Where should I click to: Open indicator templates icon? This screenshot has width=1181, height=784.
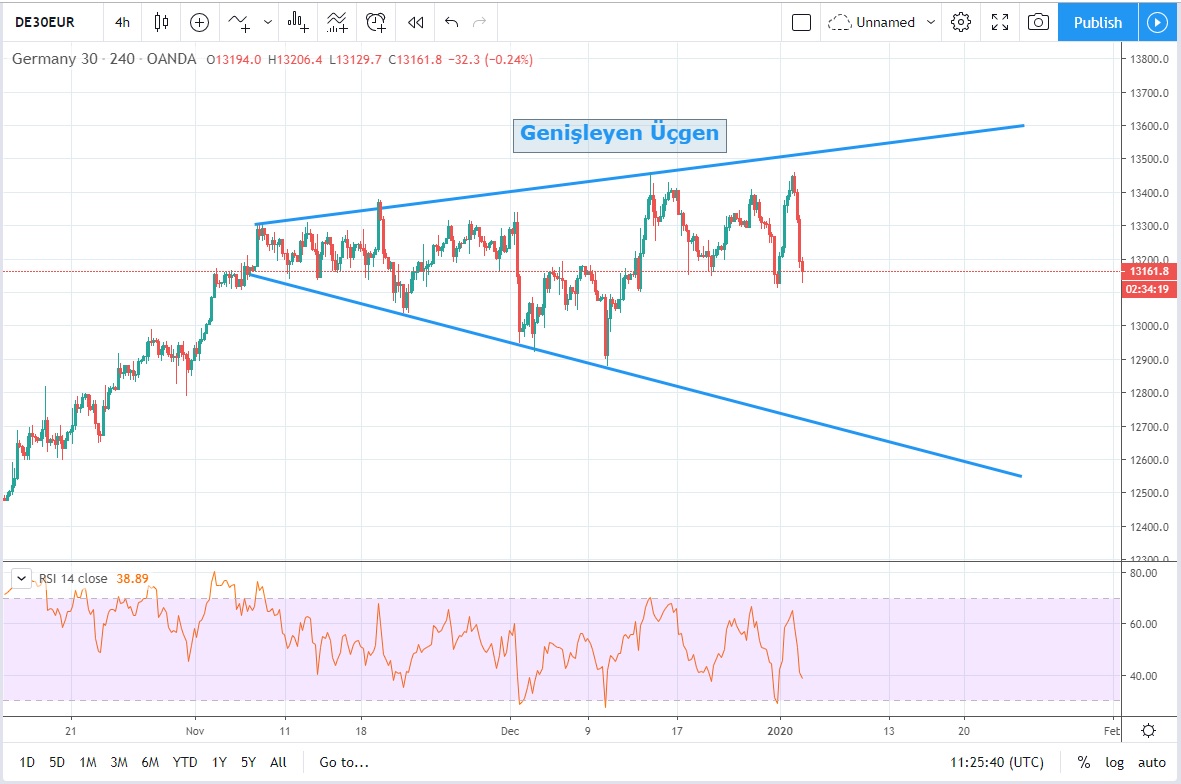tap(337, 23)
